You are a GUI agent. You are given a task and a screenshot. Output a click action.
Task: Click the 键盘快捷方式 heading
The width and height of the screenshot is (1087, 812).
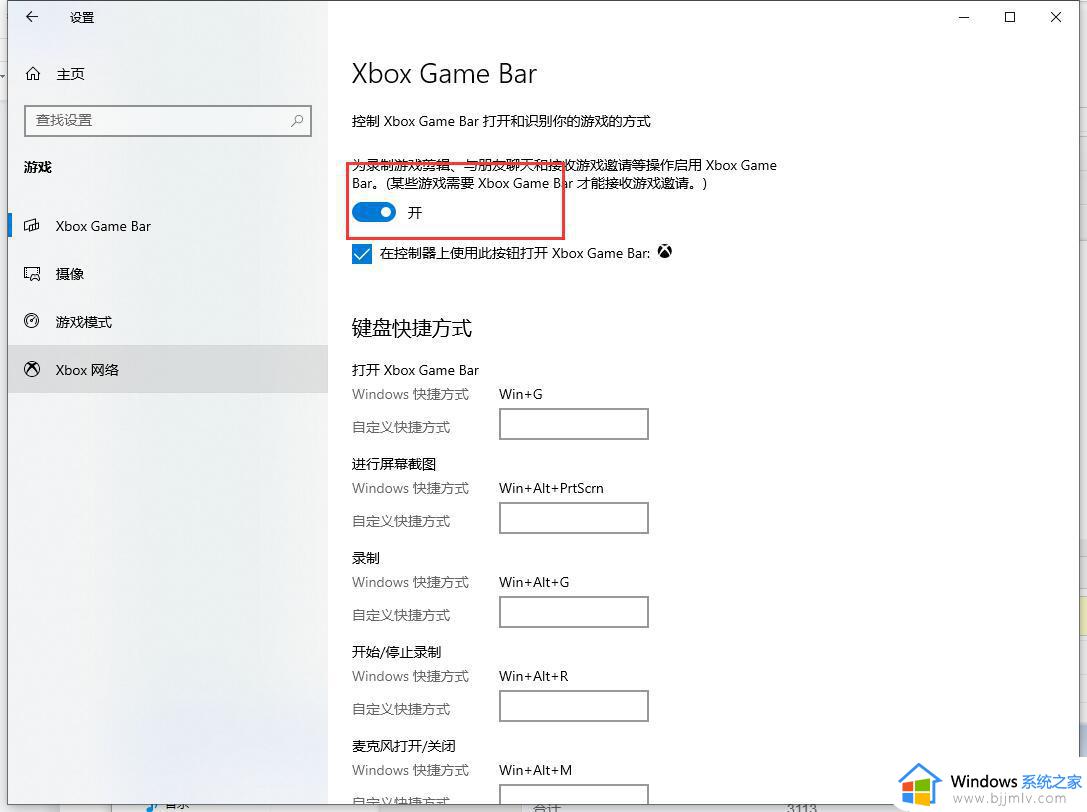412,328
